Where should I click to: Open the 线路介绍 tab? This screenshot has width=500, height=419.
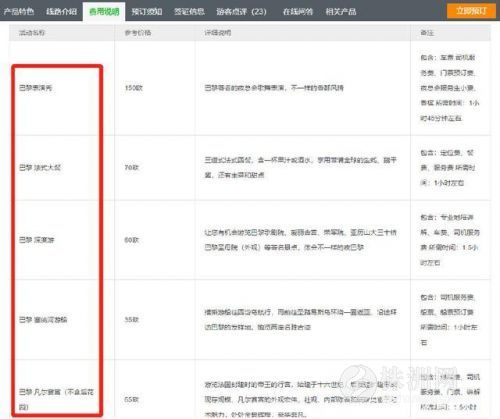pyautogui.click(x=61, y=12)
